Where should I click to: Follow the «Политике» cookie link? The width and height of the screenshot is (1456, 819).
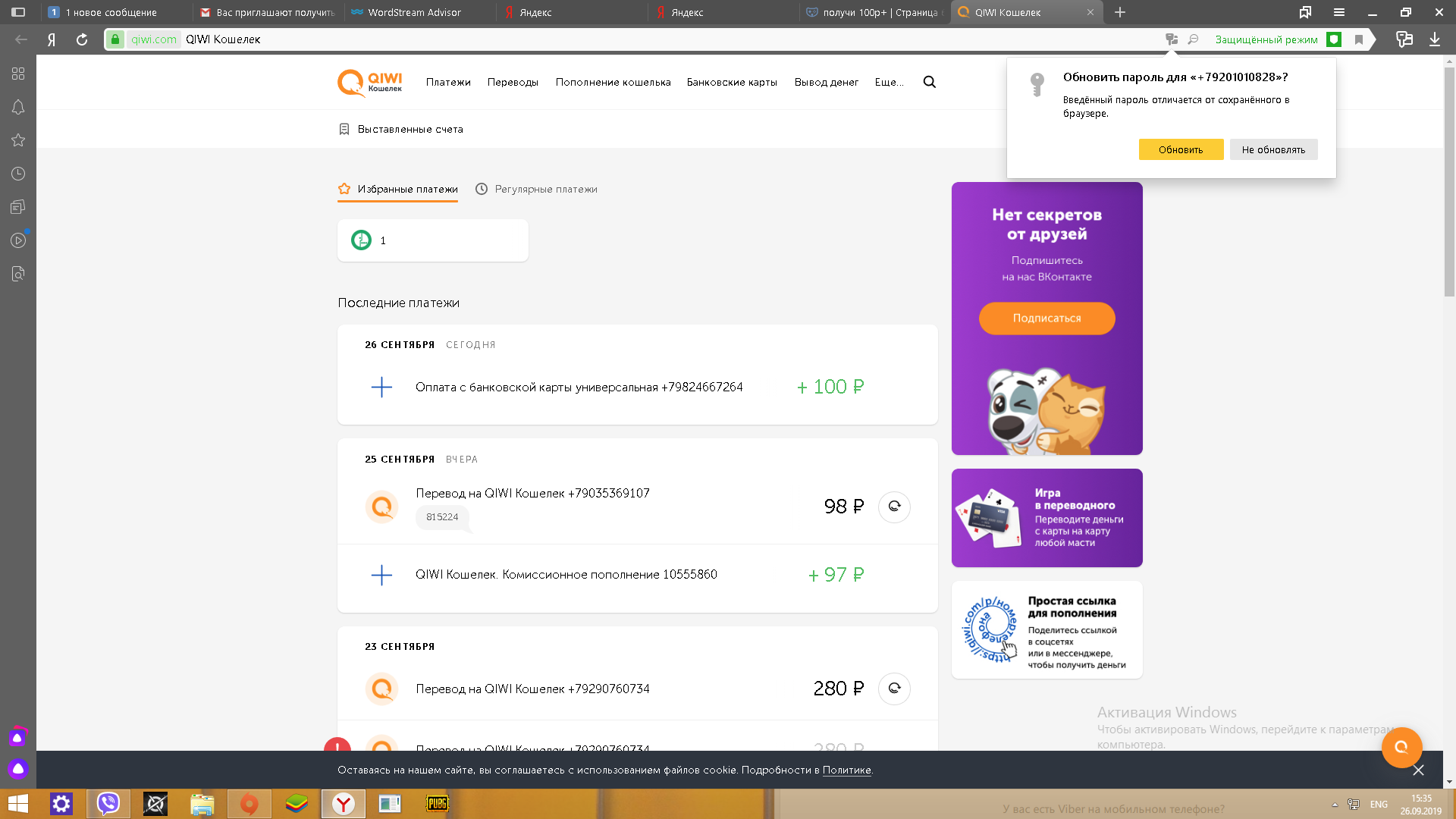point(846,770)
